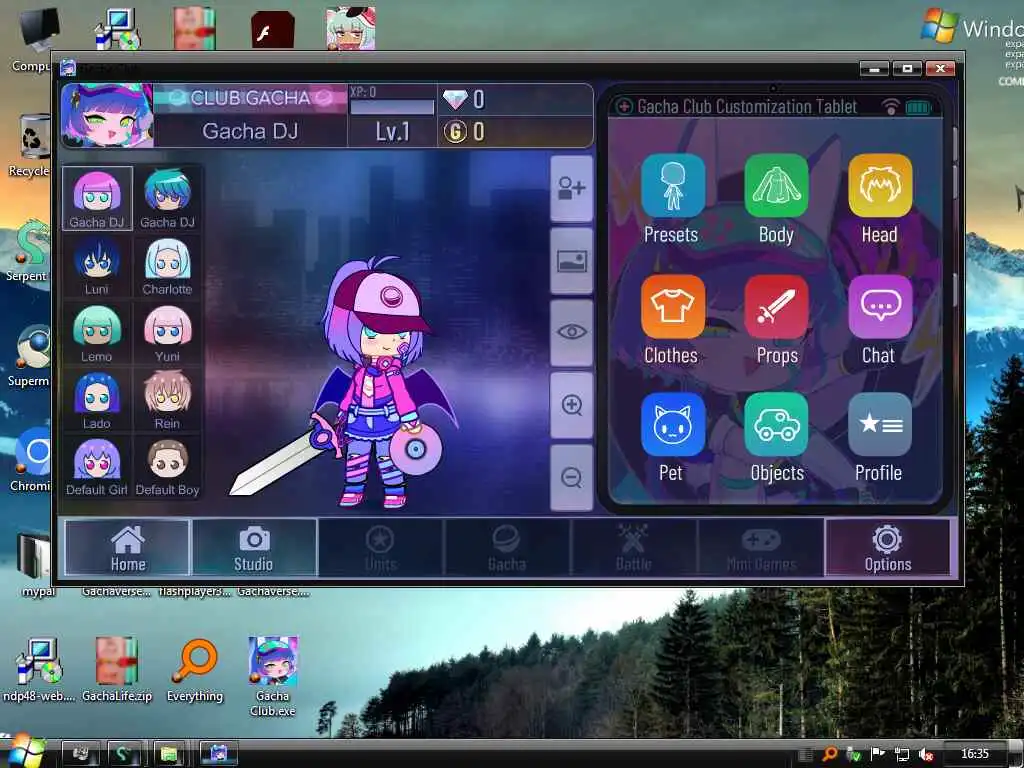Open the GachaLife.zip desktop file
Image resolution: width=1024 pixels, height=768 pixels.
pyautogui.click(x=117, y=670)
